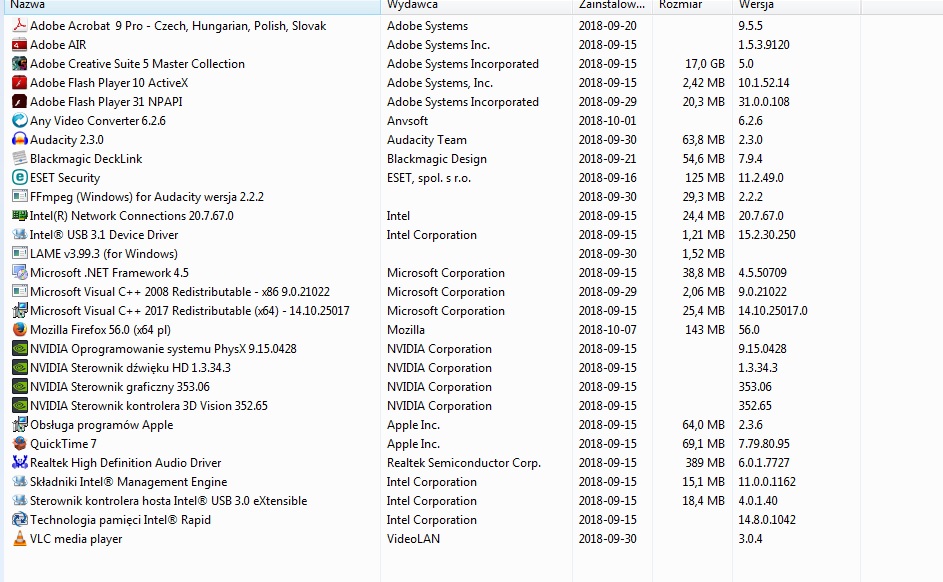Click the Audacity headphones icon
The image size is (943, 582).
coord(20,139)
